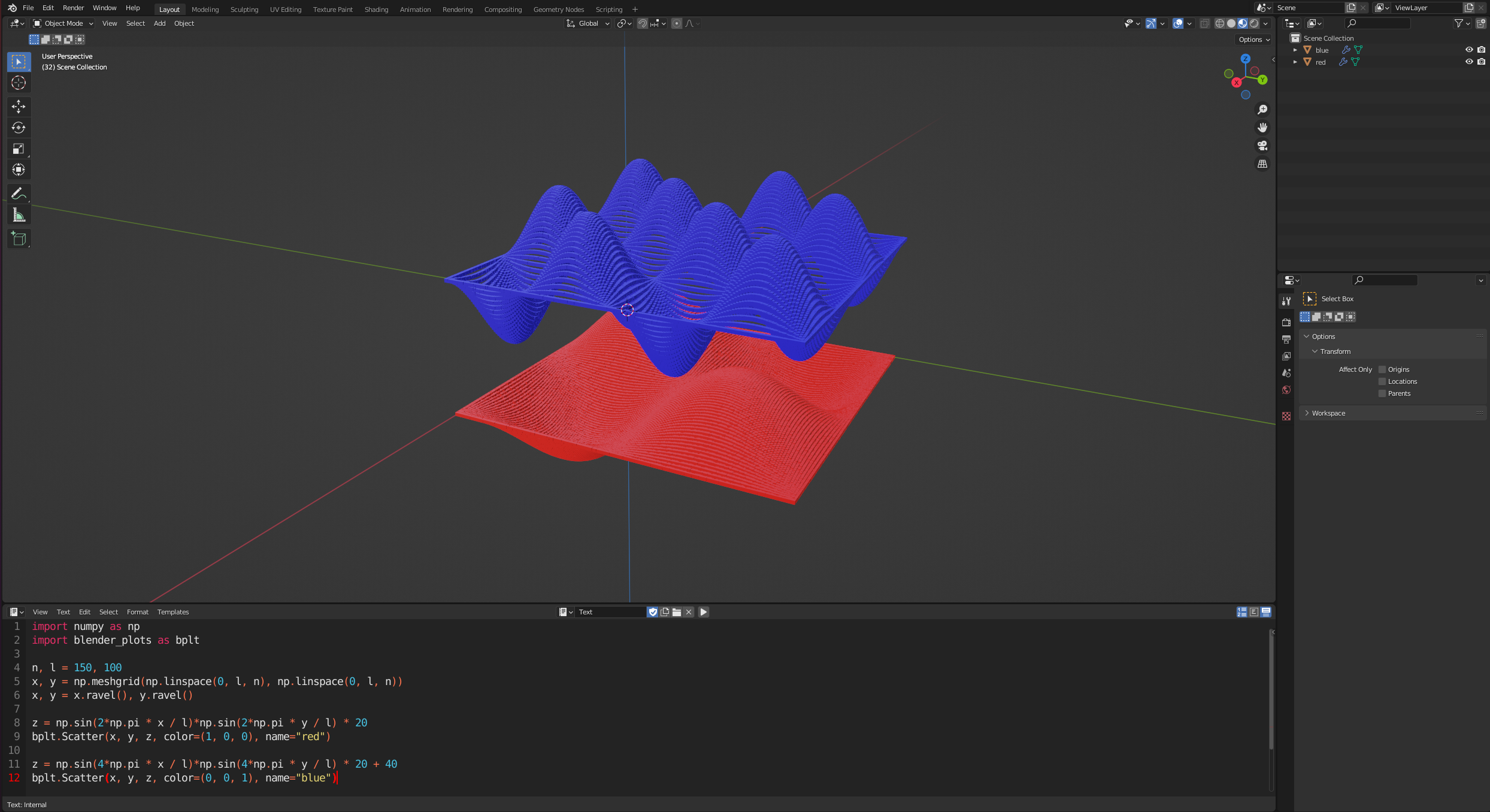Screen dimensions: 1490x812
Task: Click the viewport Options button
Action: tap(1253, 40)
